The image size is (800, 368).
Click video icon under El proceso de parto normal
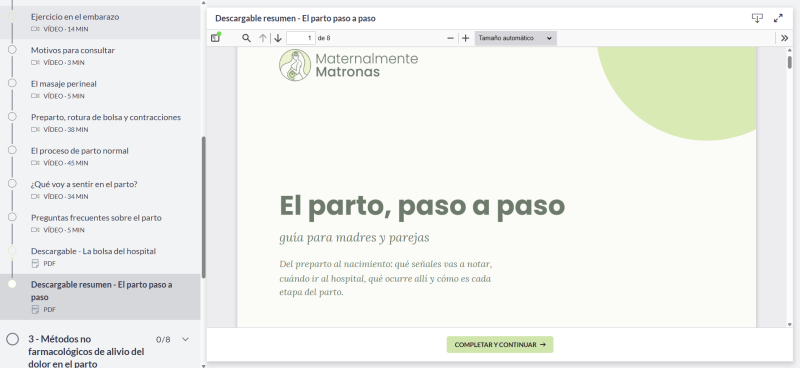click(x=35, y=163)
